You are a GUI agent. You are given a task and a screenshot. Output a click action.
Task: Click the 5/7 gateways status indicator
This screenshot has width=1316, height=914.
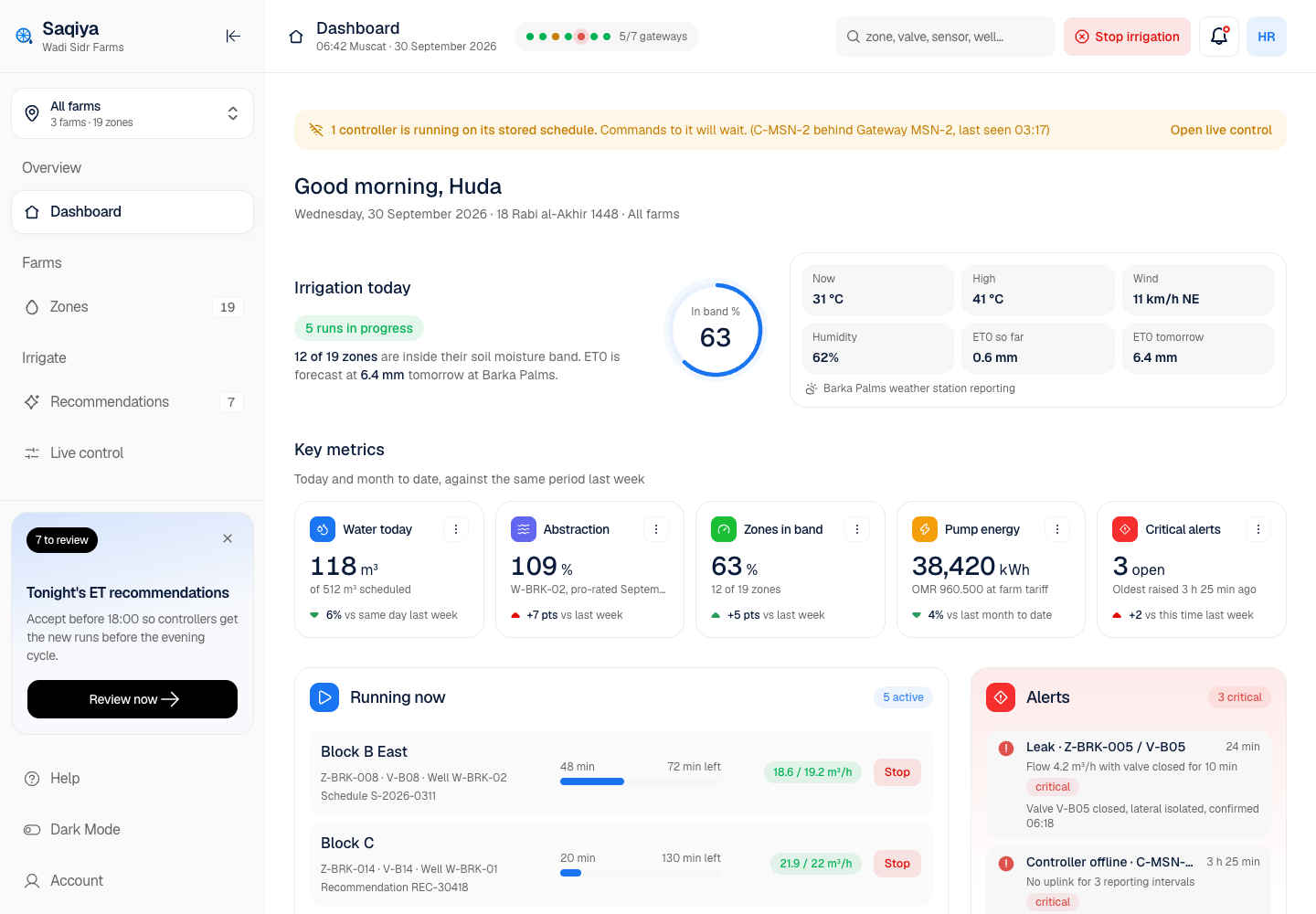point(607,37)
